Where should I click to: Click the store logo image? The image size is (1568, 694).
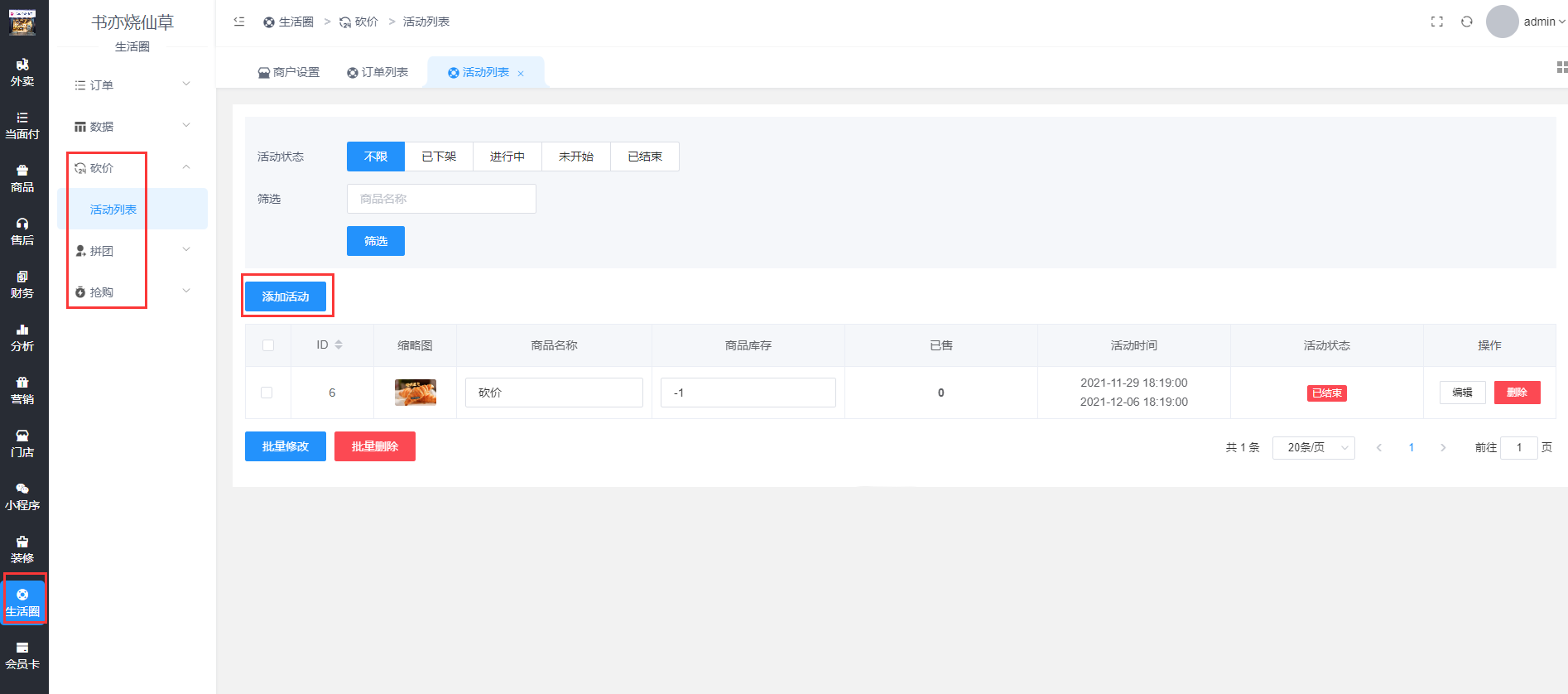22,22
